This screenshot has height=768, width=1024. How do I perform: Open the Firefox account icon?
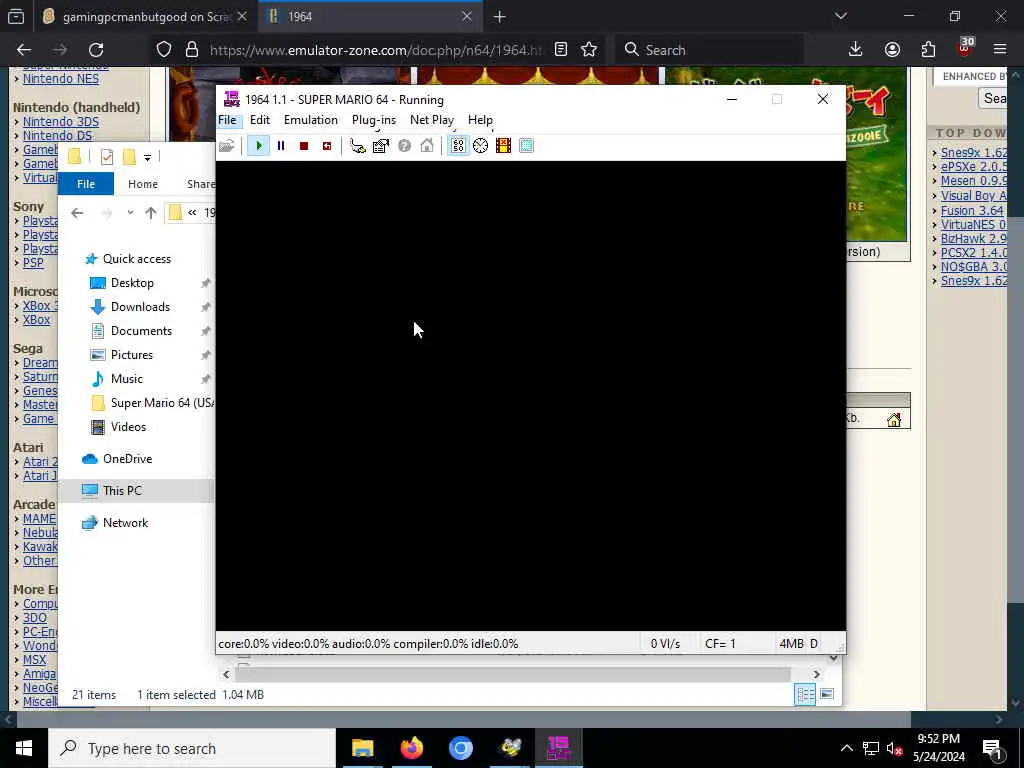pyautogui.click(x=892, y=50)
